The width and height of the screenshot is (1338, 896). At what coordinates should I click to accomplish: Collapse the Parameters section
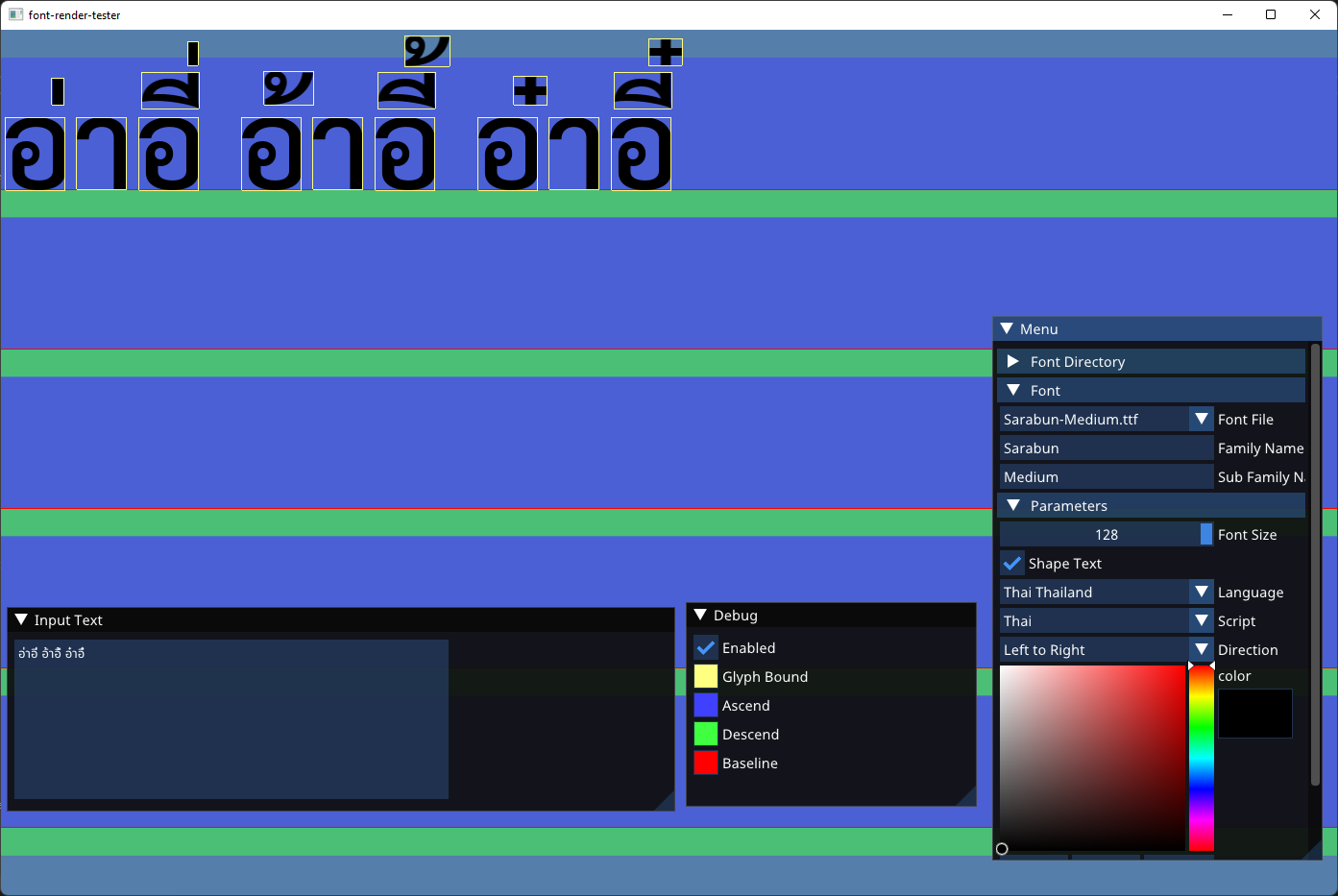coord(1012,505)
